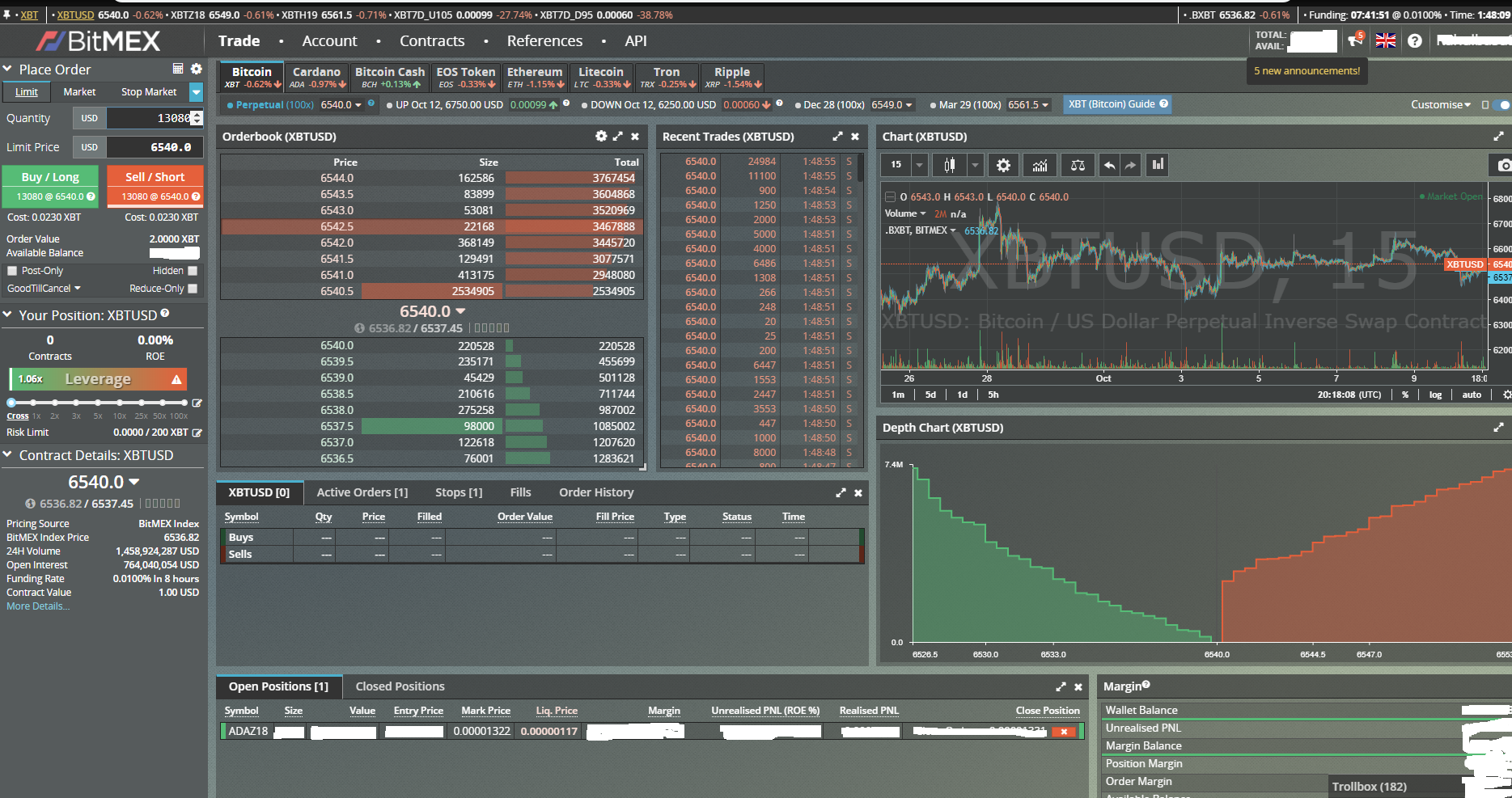This screenshot has height=798, width=1512.
Task: Collapse the Your Position section
Action: click(x=7, y=315)
